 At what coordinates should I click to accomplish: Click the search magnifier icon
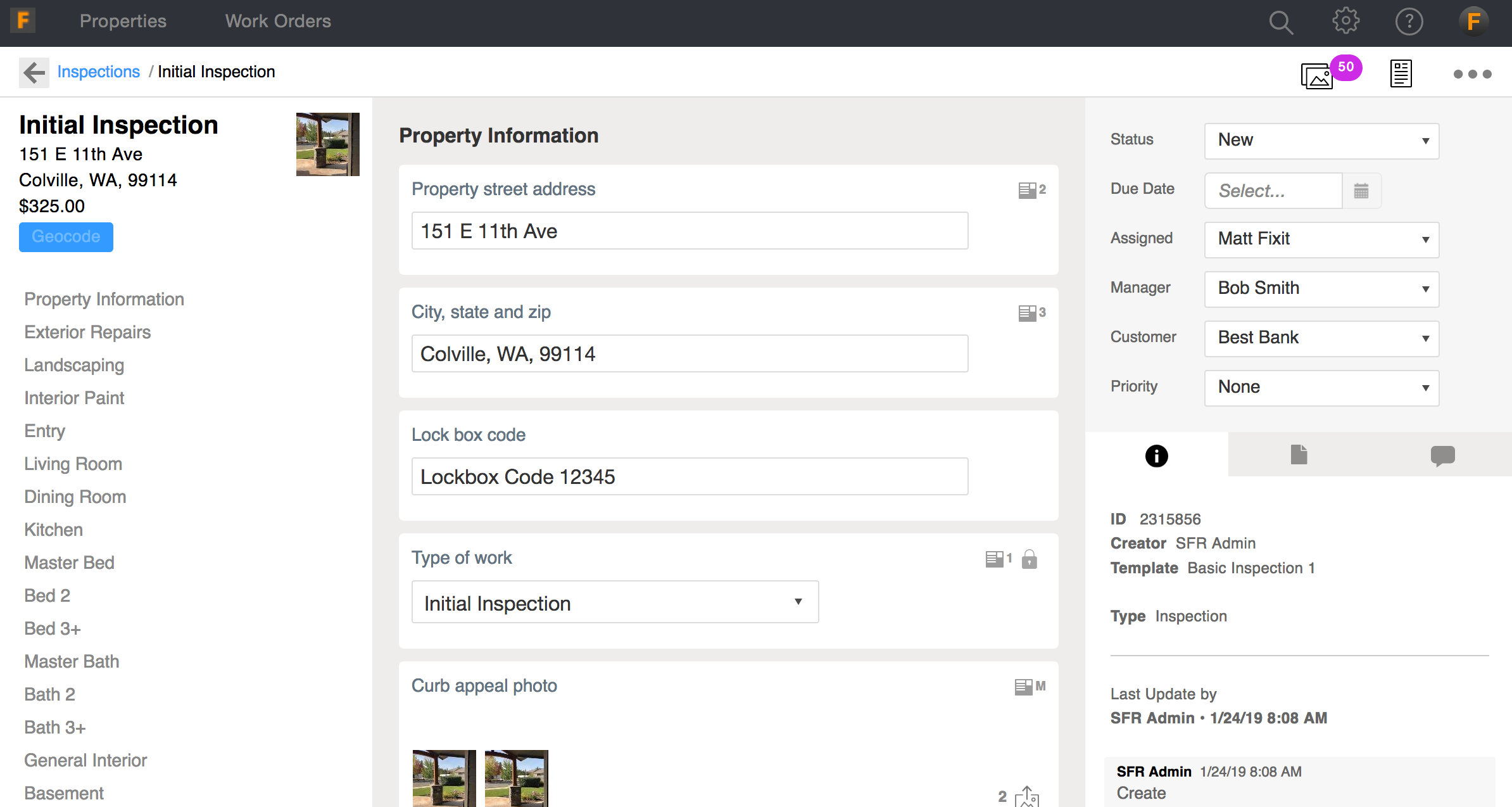1280,22
